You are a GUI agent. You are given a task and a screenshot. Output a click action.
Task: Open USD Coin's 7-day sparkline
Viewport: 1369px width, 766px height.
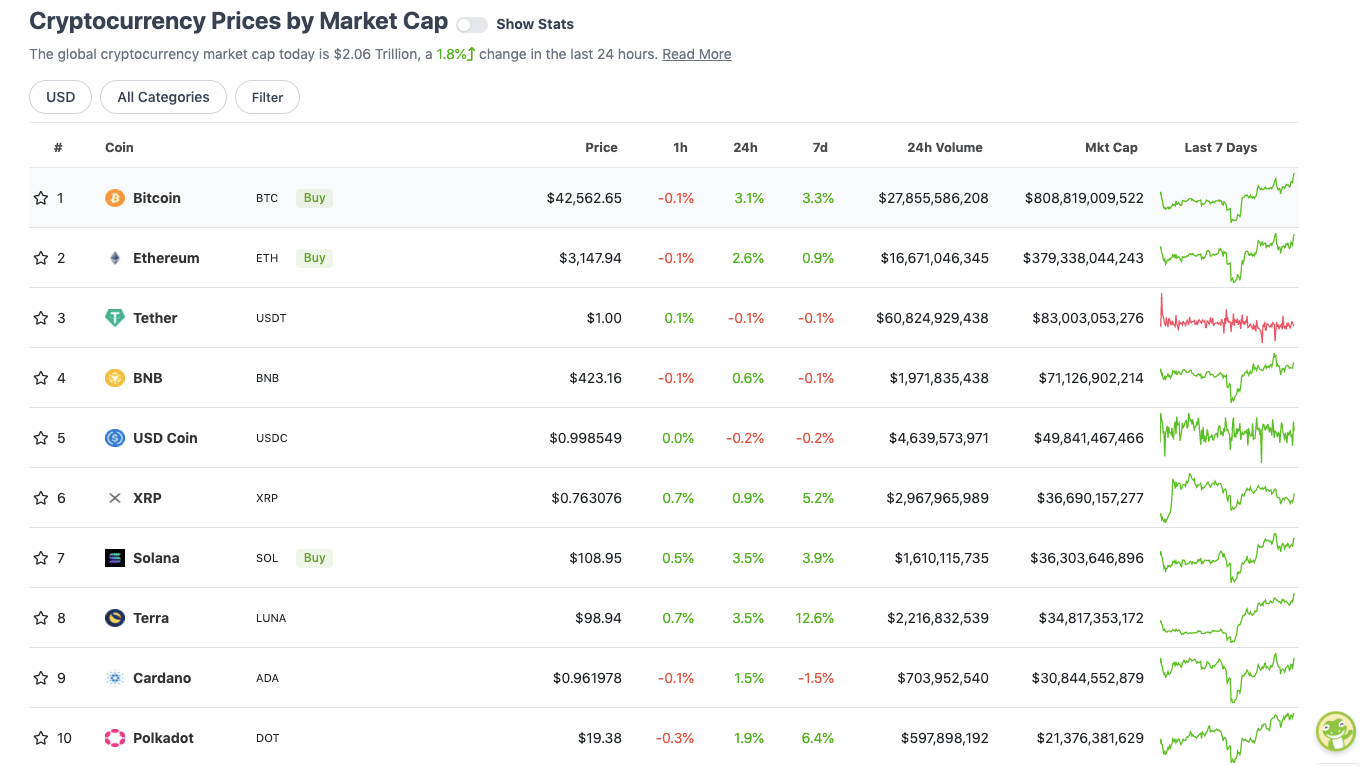pyautogui.click(x=1227, y=438)
